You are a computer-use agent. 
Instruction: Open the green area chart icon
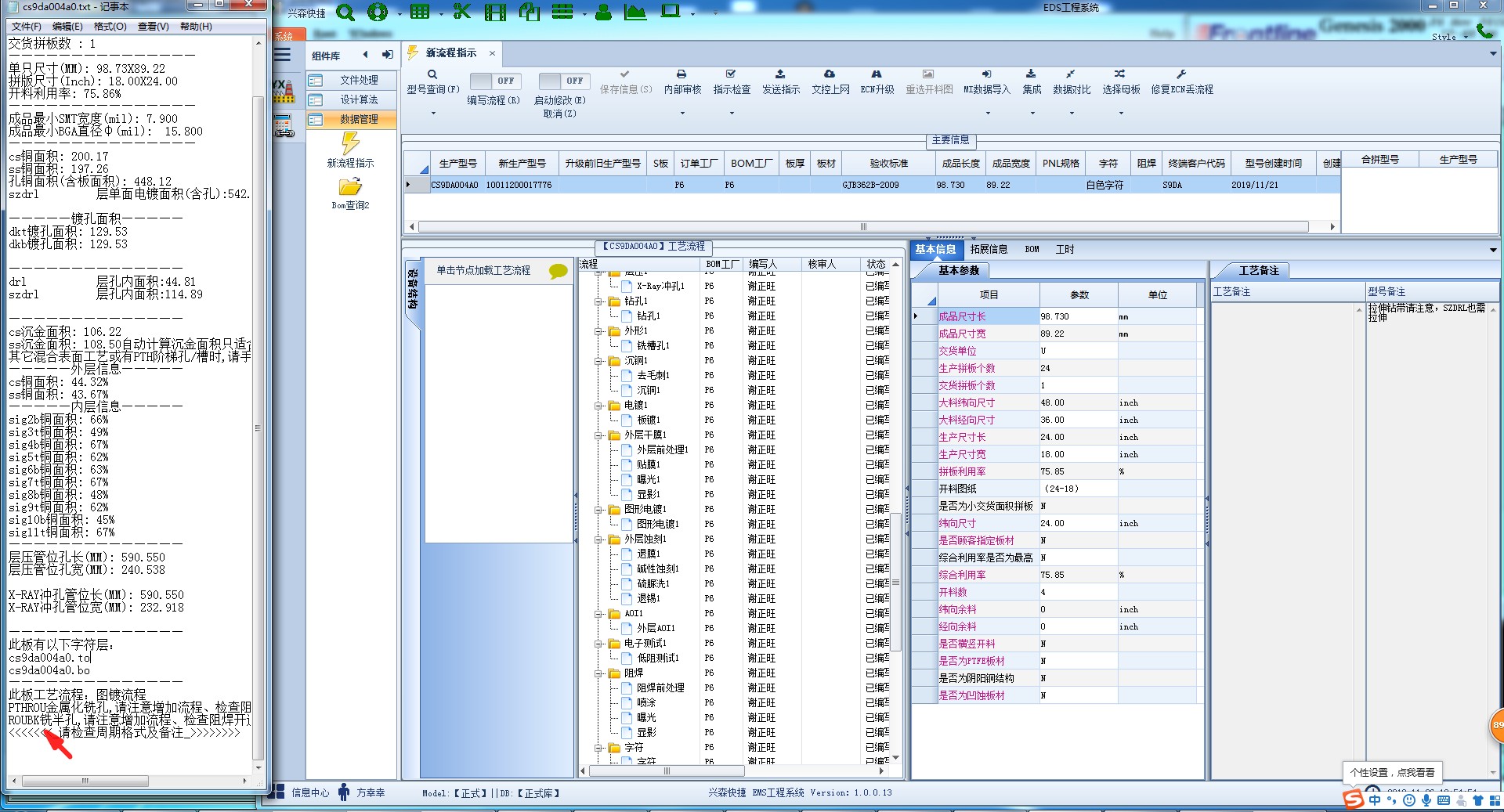click(635, 13)
